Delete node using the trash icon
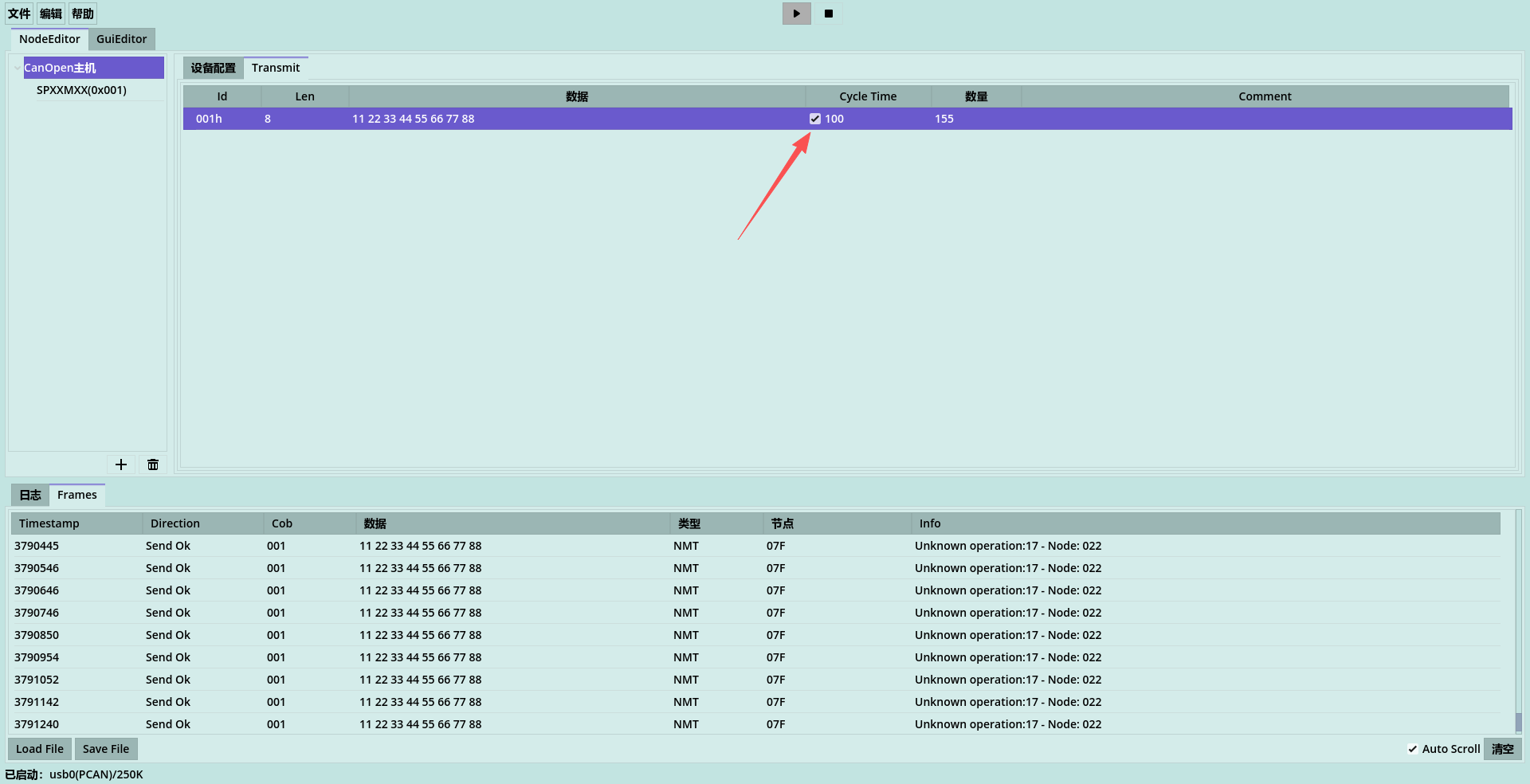1530x784 pixels. pyautogui.click(x=153, y=465)
